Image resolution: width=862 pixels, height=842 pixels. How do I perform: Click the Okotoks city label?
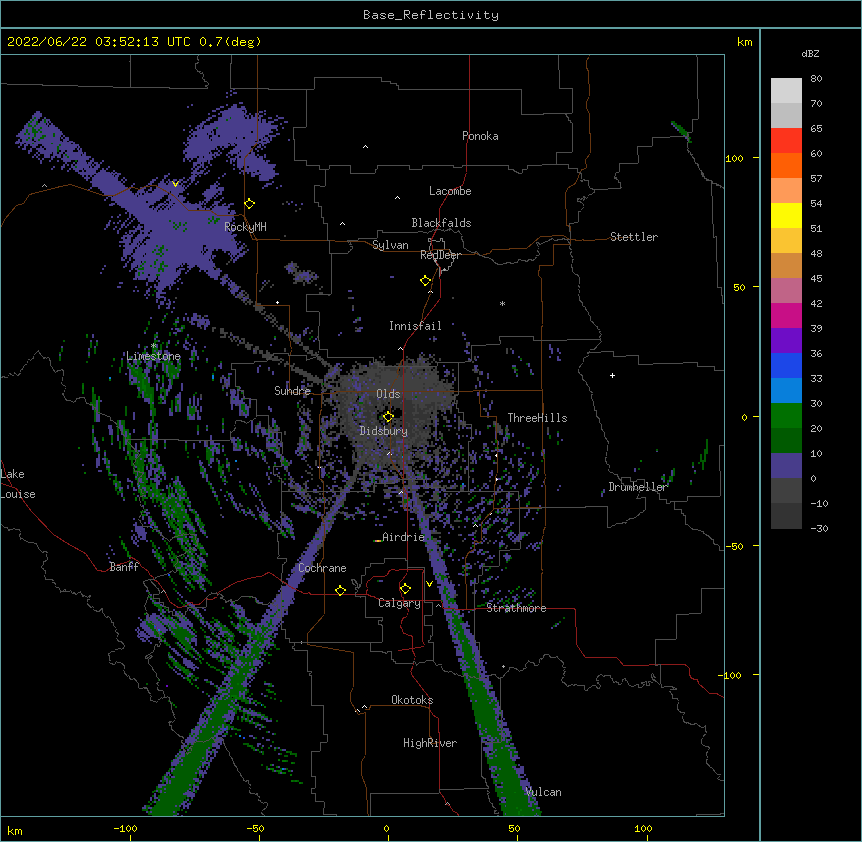[x=412, y=700]
